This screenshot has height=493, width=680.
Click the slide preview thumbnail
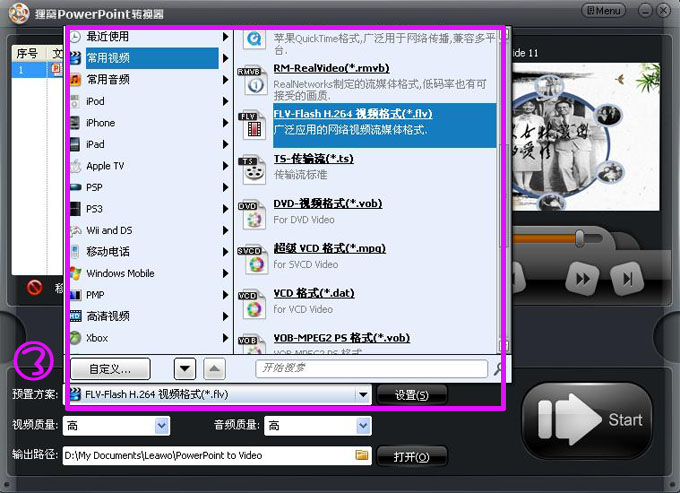(586, 137)
